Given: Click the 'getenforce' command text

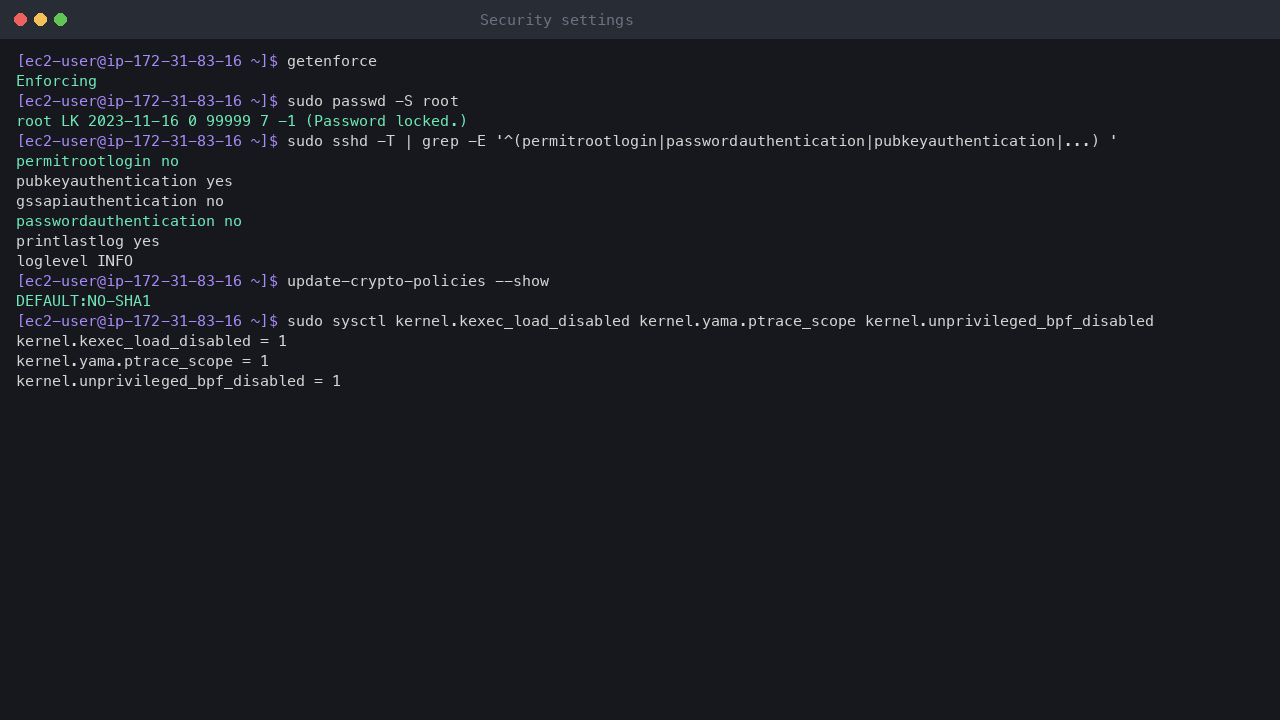Looking at the screenshot, I should point(332,61).
